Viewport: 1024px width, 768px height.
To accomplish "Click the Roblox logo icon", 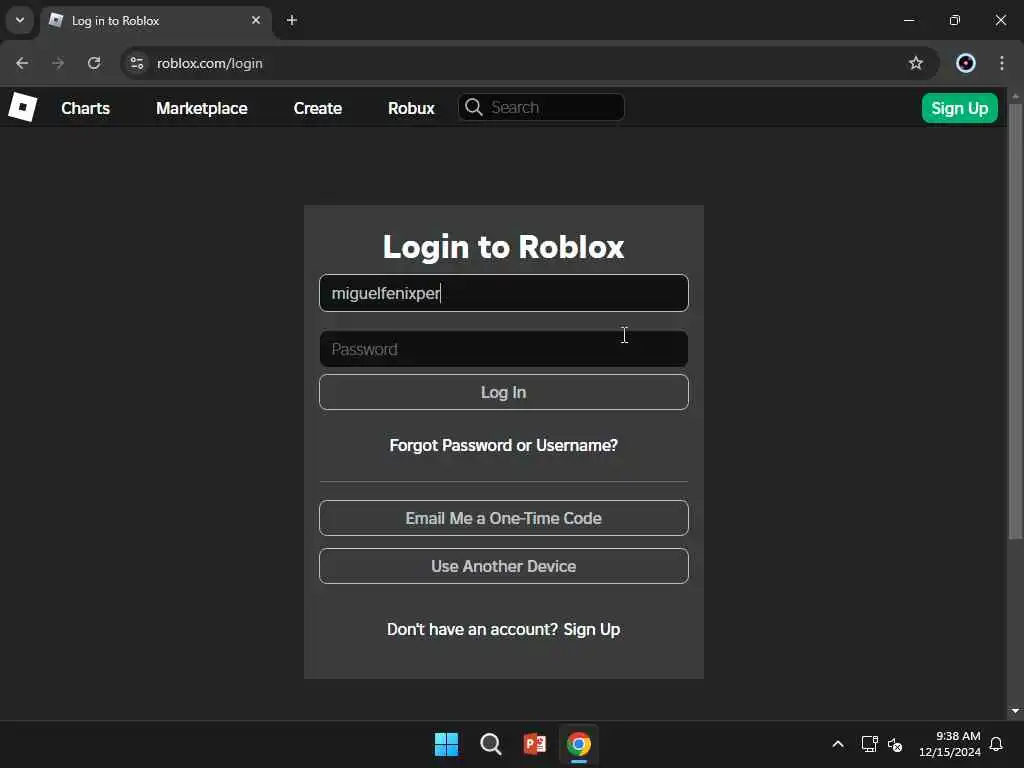I will (x=22, y=107).
